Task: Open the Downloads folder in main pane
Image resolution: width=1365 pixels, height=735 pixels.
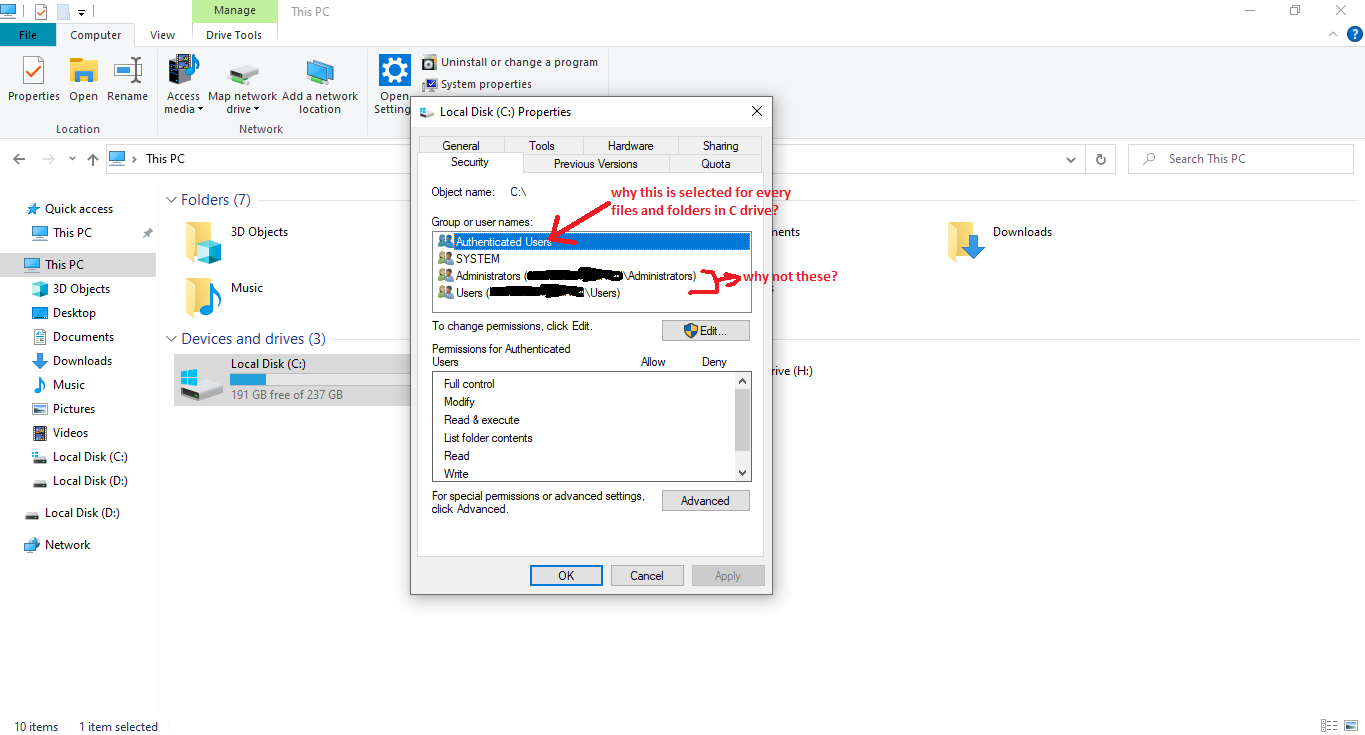Action: (967, 241)
